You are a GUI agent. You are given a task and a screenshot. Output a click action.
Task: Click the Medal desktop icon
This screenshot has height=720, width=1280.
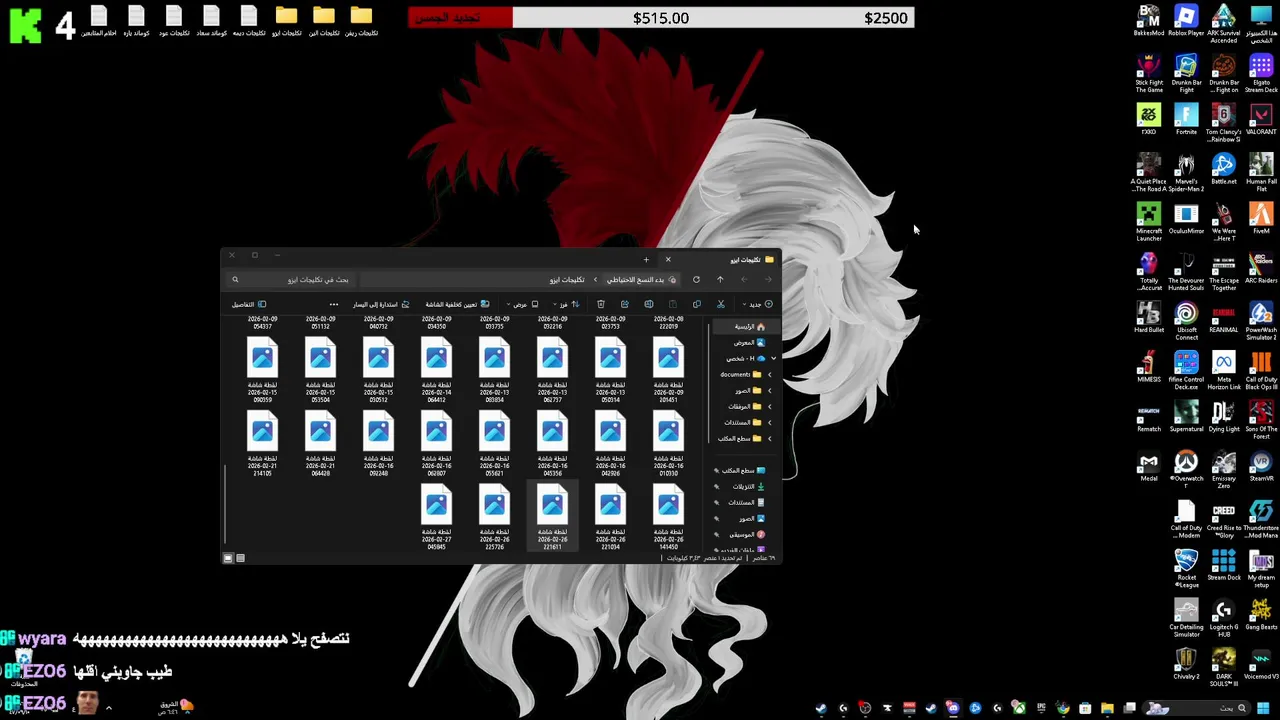[1149, 467]
